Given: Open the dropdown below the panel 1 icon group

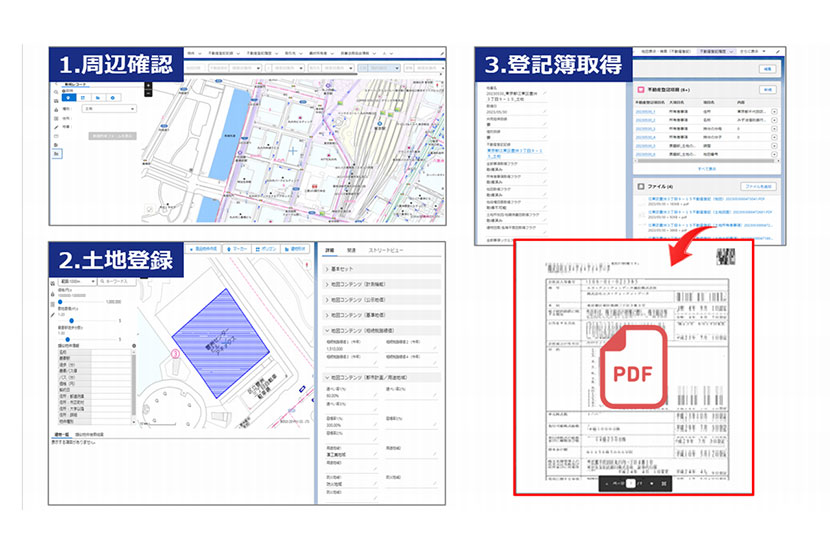Looking at the screenshot, I should tap(109, 108).
